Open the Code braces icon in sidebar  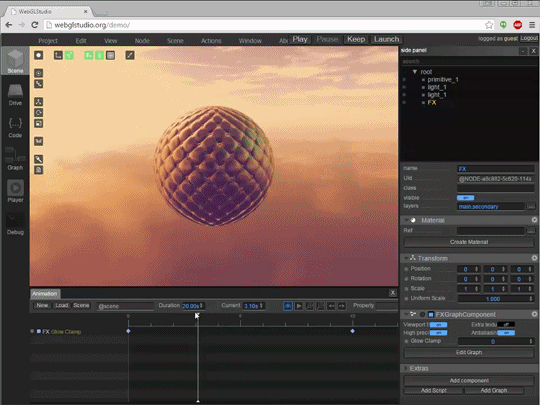click(15, 123)
